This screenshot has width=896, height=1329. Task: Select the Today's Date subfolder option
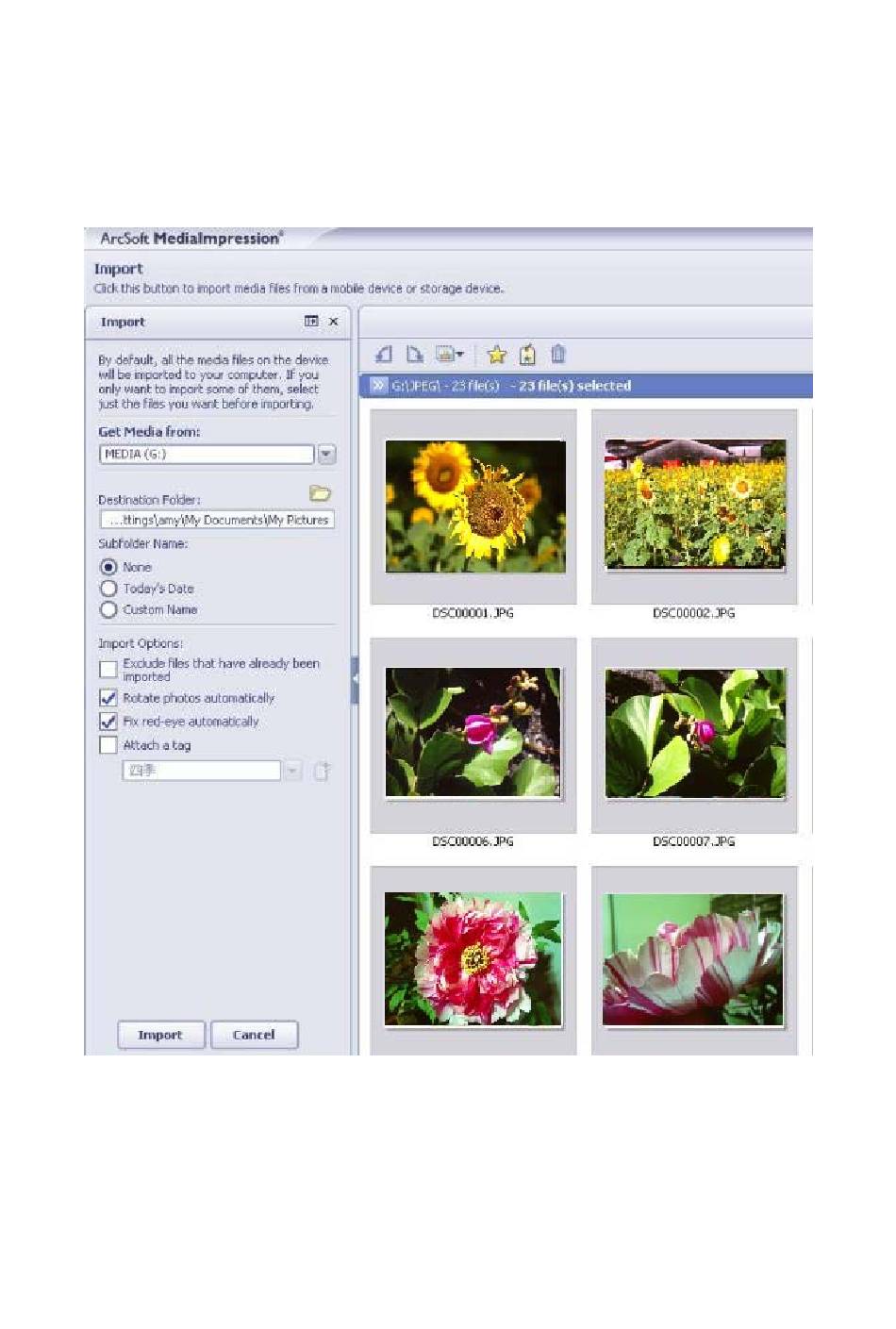click(108, 589)
